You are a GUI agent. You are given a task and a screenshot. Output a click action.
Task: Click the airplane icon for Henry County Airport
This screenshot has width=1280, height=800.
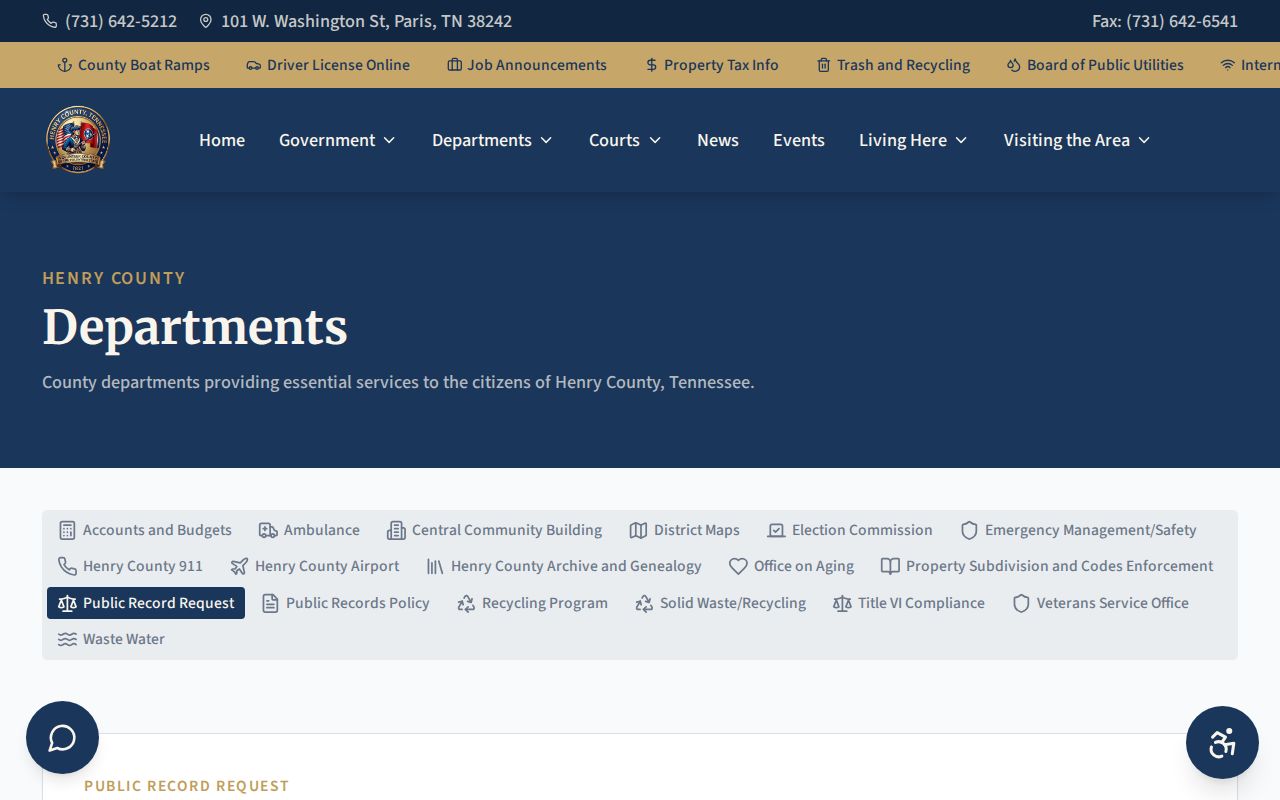click(x=239, y=566)
